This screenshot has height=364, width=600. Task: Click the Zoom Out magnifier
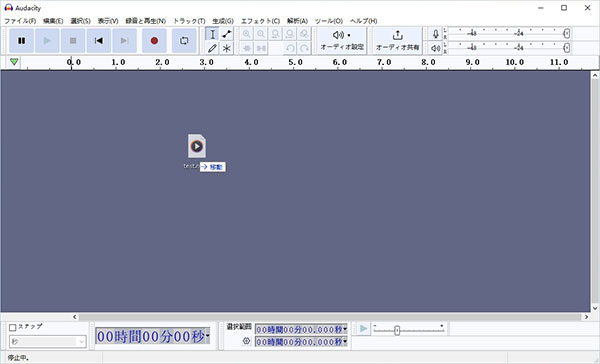[x=261, y=34]
